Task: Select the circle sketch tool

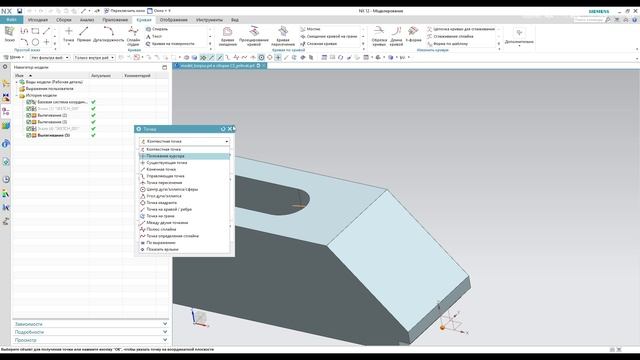Action: pos(36,42)
